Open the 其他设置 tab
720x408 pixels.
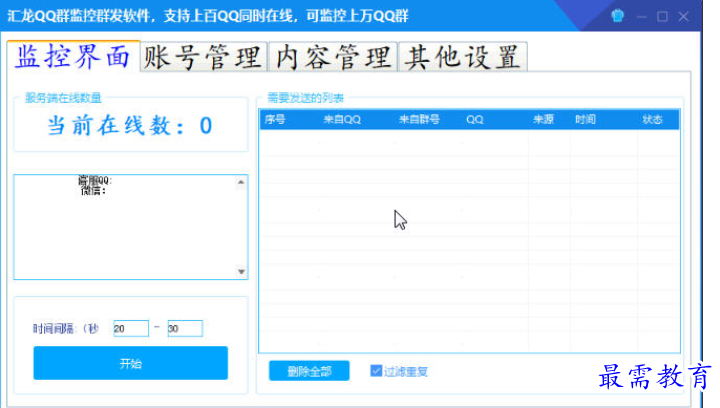point(463,57)
